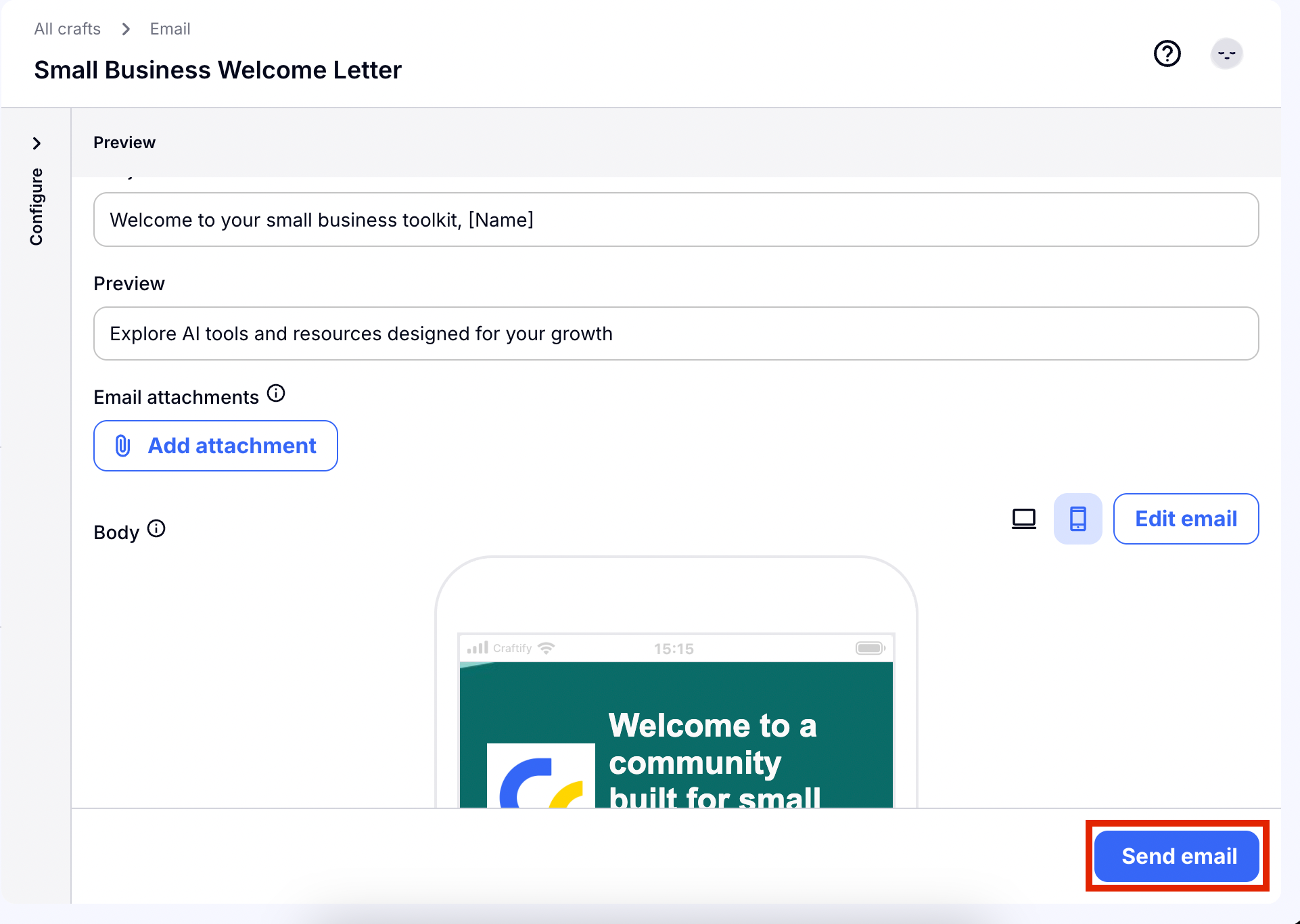Click the Edit email button

tap(1186, 519)
